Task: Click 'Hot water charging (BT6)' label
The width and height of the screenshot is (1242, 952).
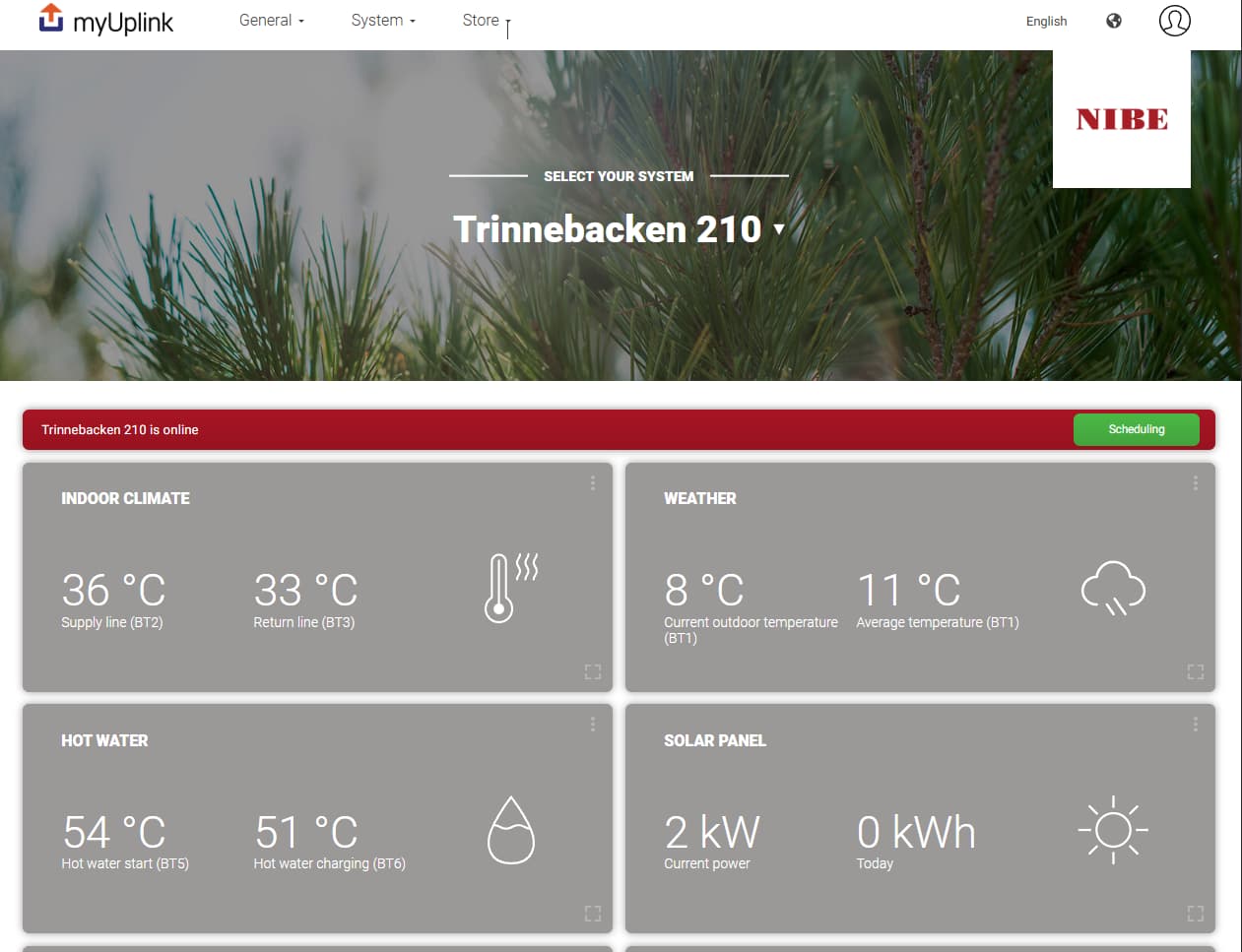Action: tap(329, 863)
